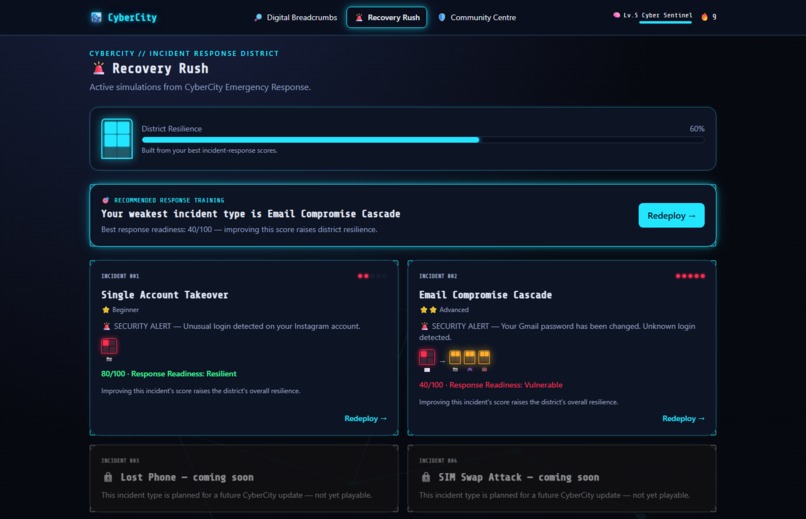
Task: Click the 40/100 Response Readiness: Vulnerable score
Action: [x=490, y=385]
